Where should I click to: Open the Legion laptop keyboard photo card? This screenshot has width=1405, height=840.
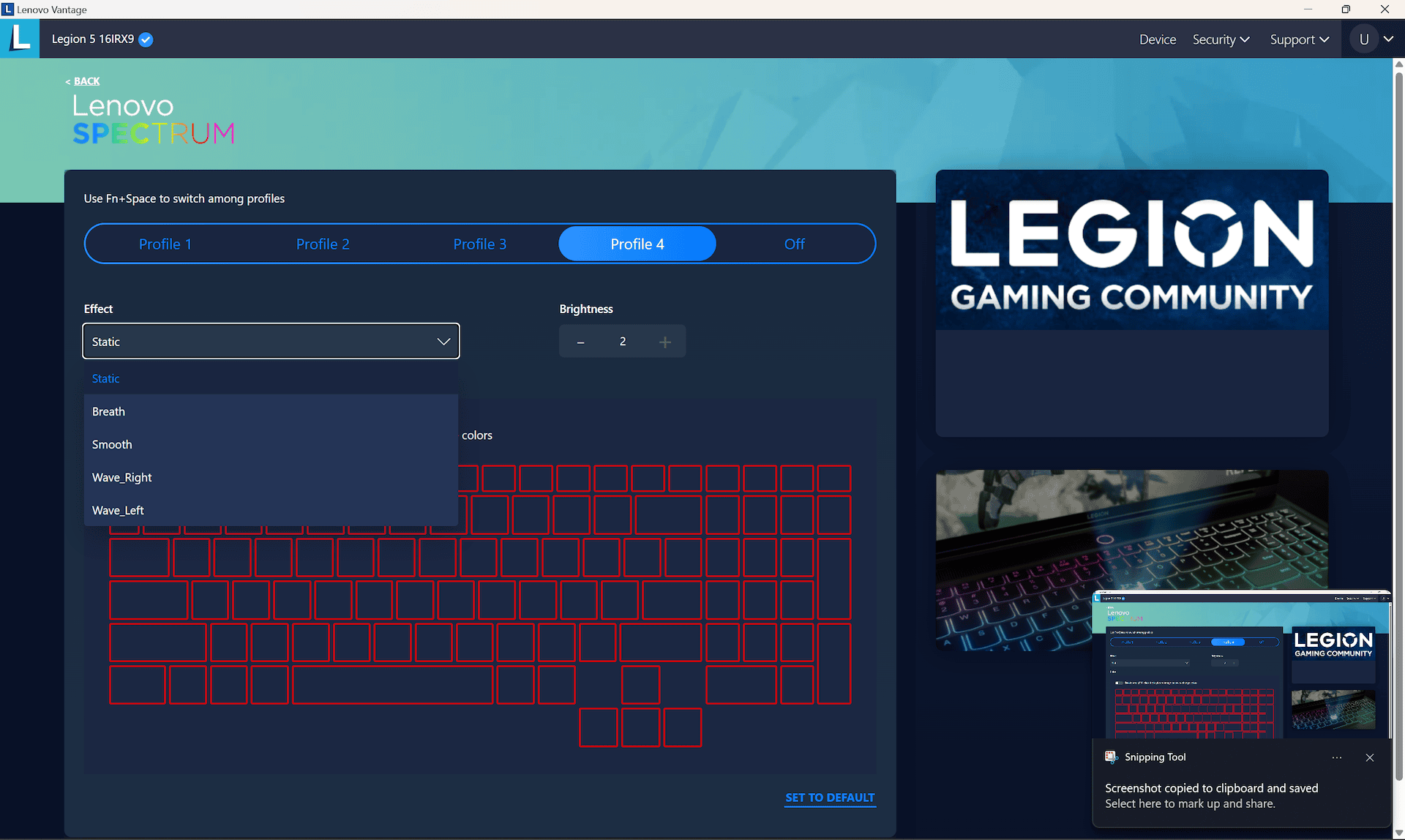coord(1132,560)
